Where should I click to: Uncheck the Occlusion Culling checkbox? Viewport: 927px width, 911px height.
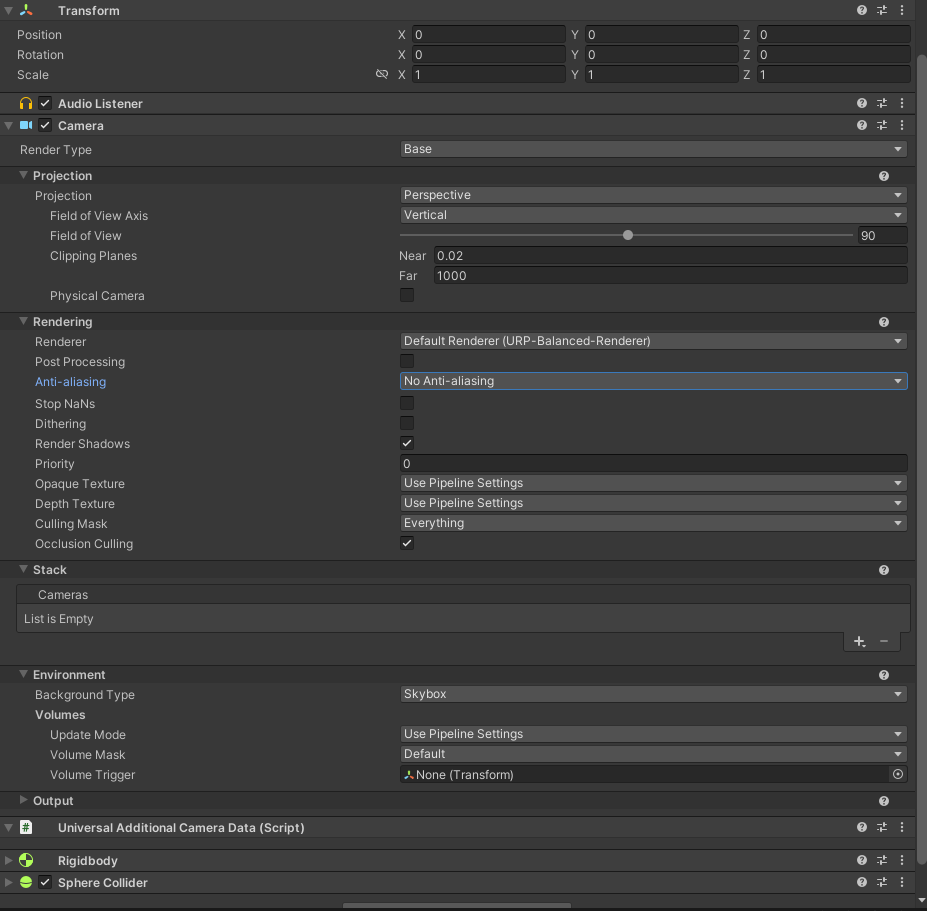point(407,543)
